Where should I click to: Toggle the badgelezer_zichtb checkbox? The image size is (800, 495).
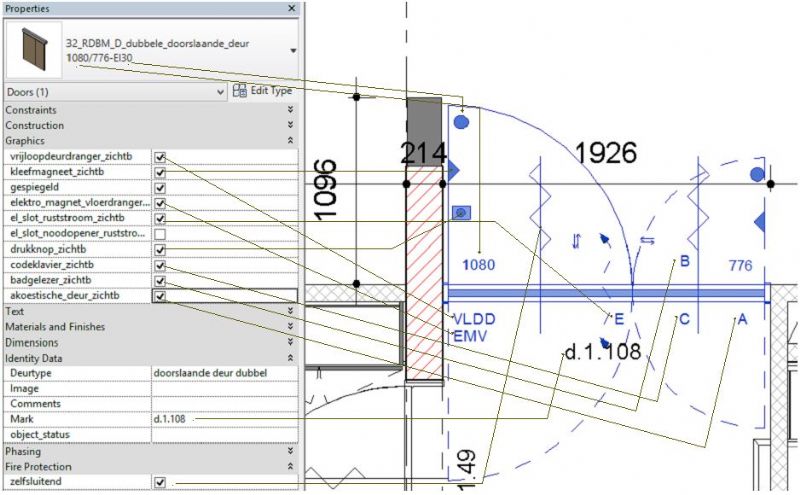(160, 281)
